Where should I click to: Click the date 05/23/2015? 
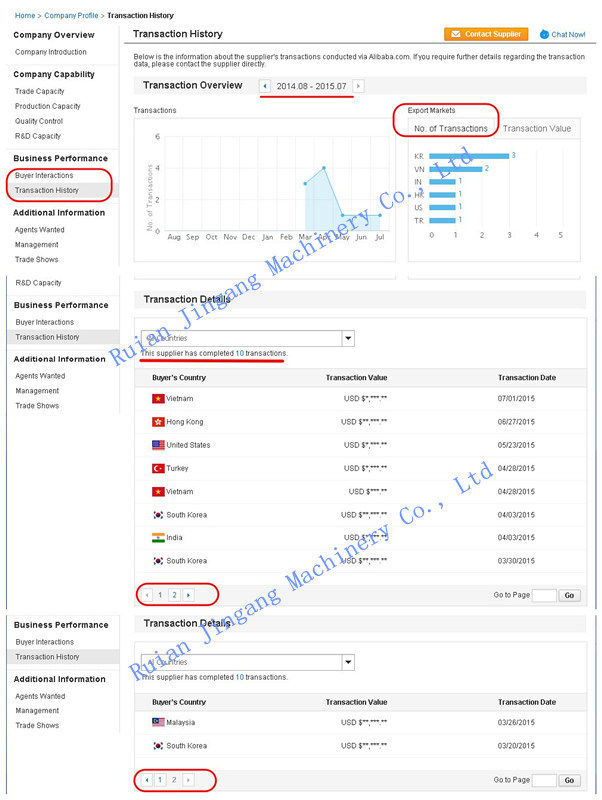pos(516,445)
